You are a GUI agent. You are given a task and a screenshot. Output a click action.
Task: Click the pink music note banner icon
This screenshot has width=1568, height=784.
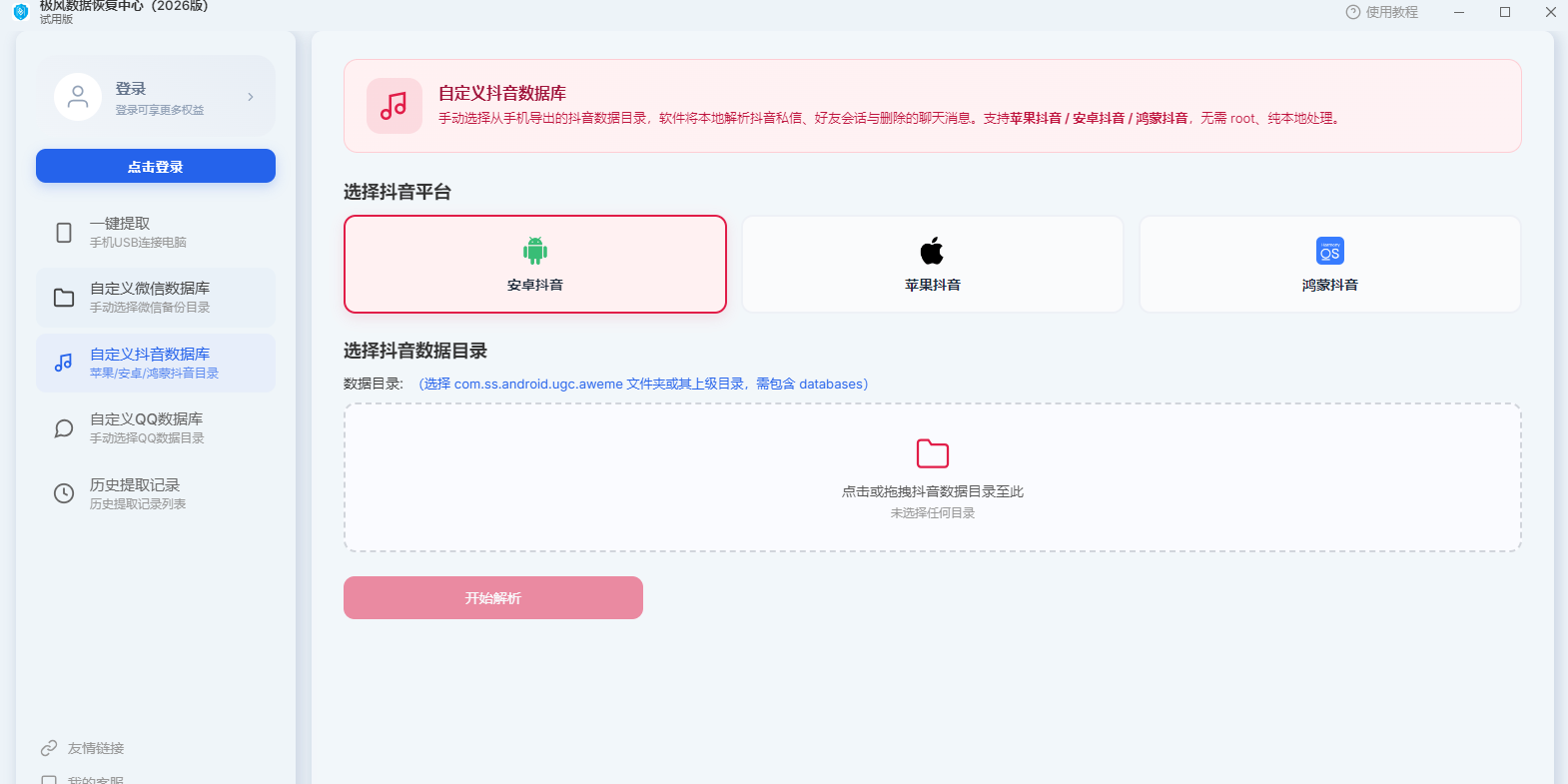tap(394, 106)
